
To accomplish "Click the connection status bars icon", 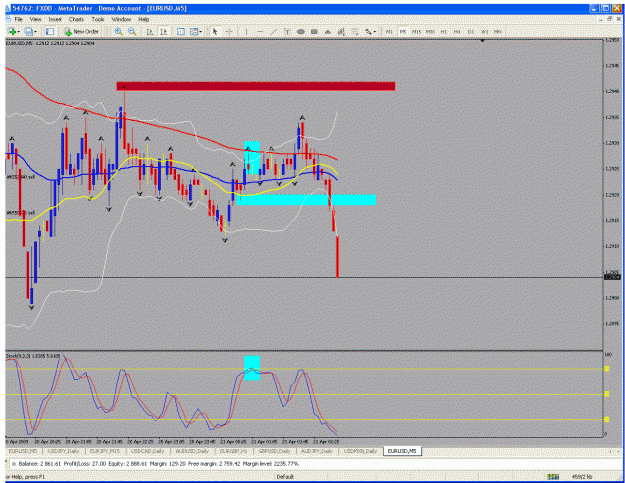I will [x=553, y=477].
